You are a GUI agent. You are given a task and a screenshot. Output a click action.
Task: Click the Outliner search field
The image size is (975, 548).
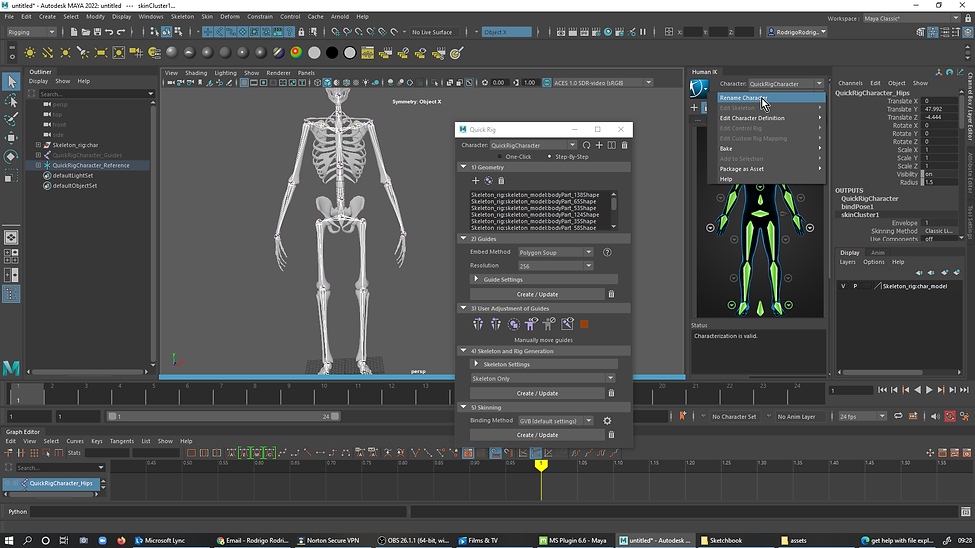[x=95, y=94]
